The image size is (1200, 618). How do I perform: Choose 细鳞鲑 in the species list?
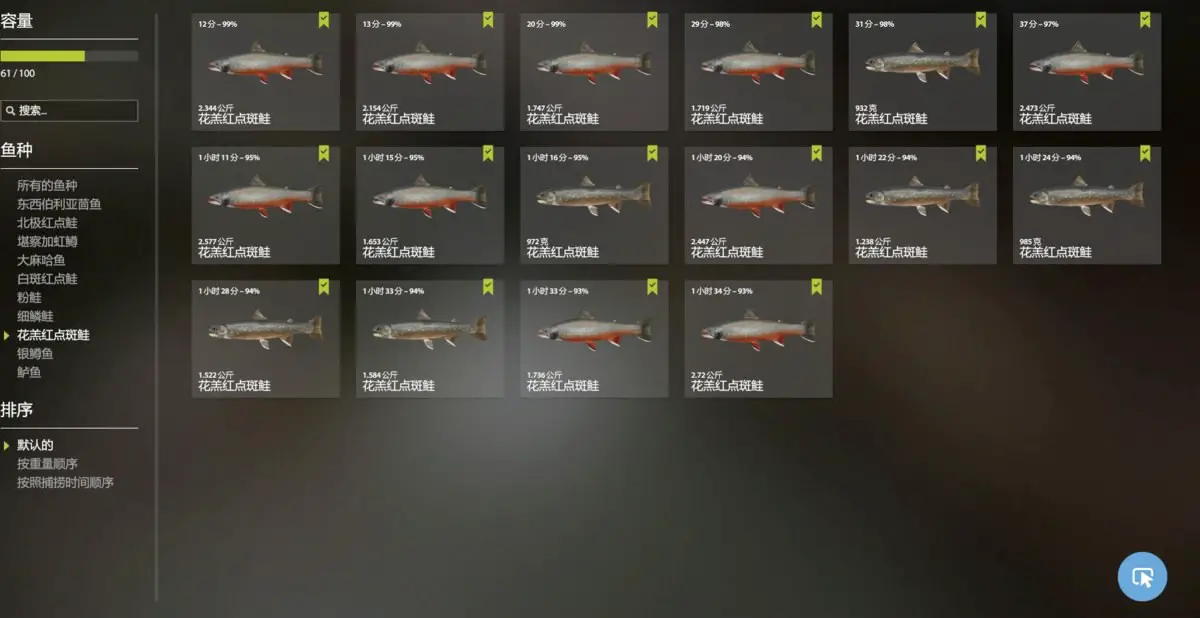click(35, 316)
